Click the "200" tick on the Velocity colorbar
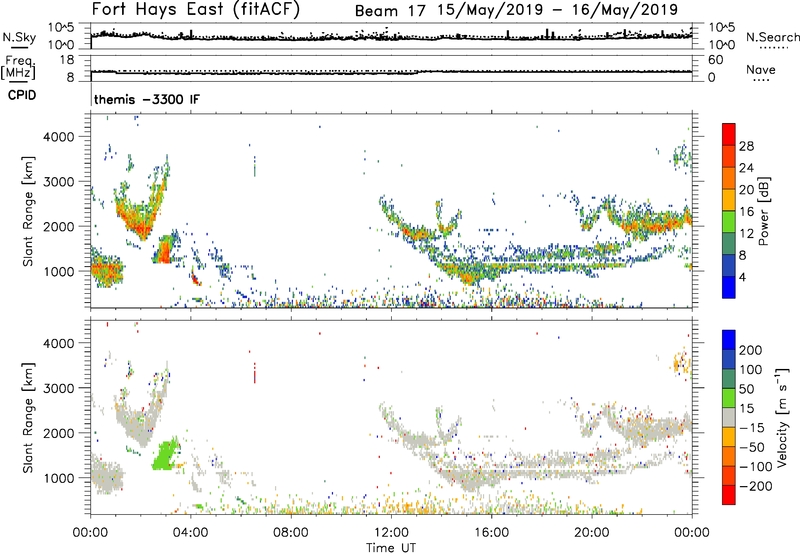The image size is (800, 554). (751, 350)
